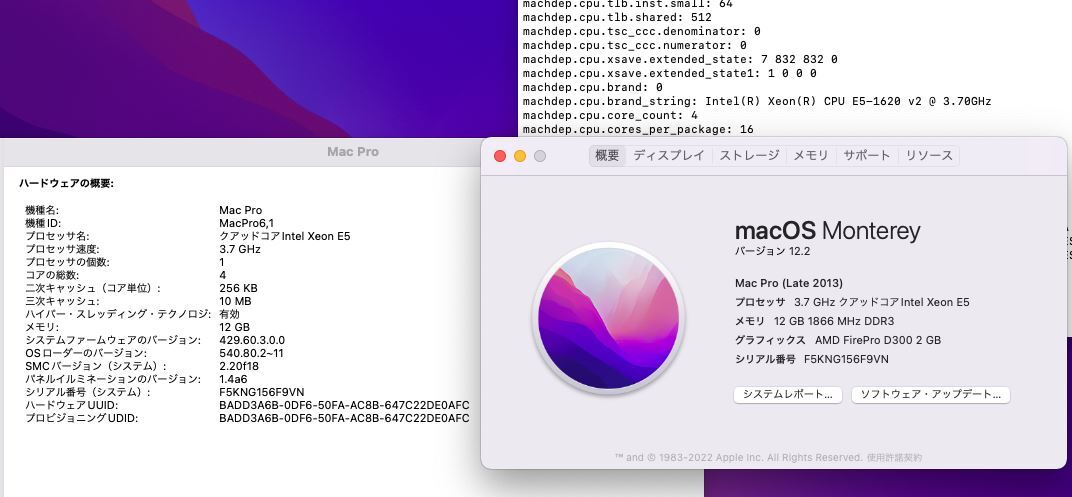Click the 12 GB memory value in report

click(234, 327)
